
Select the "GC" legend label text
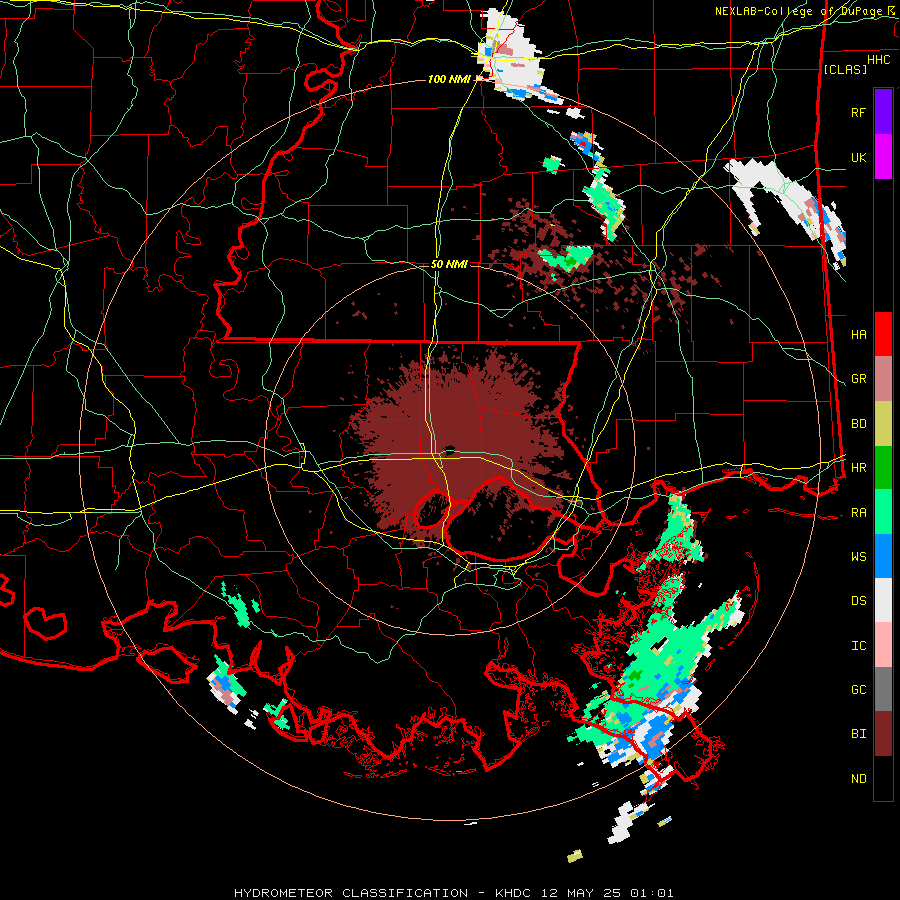pos(859,690)
